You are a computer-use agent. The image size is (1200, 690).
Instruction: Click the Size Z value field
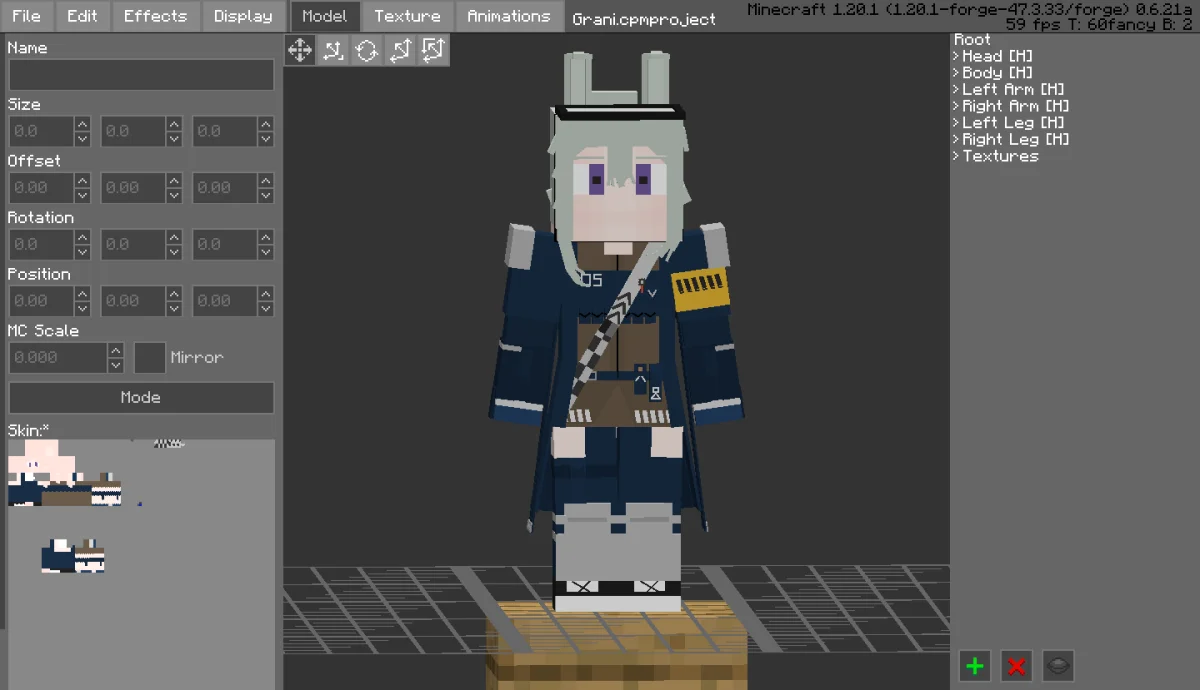click(225, 131)
